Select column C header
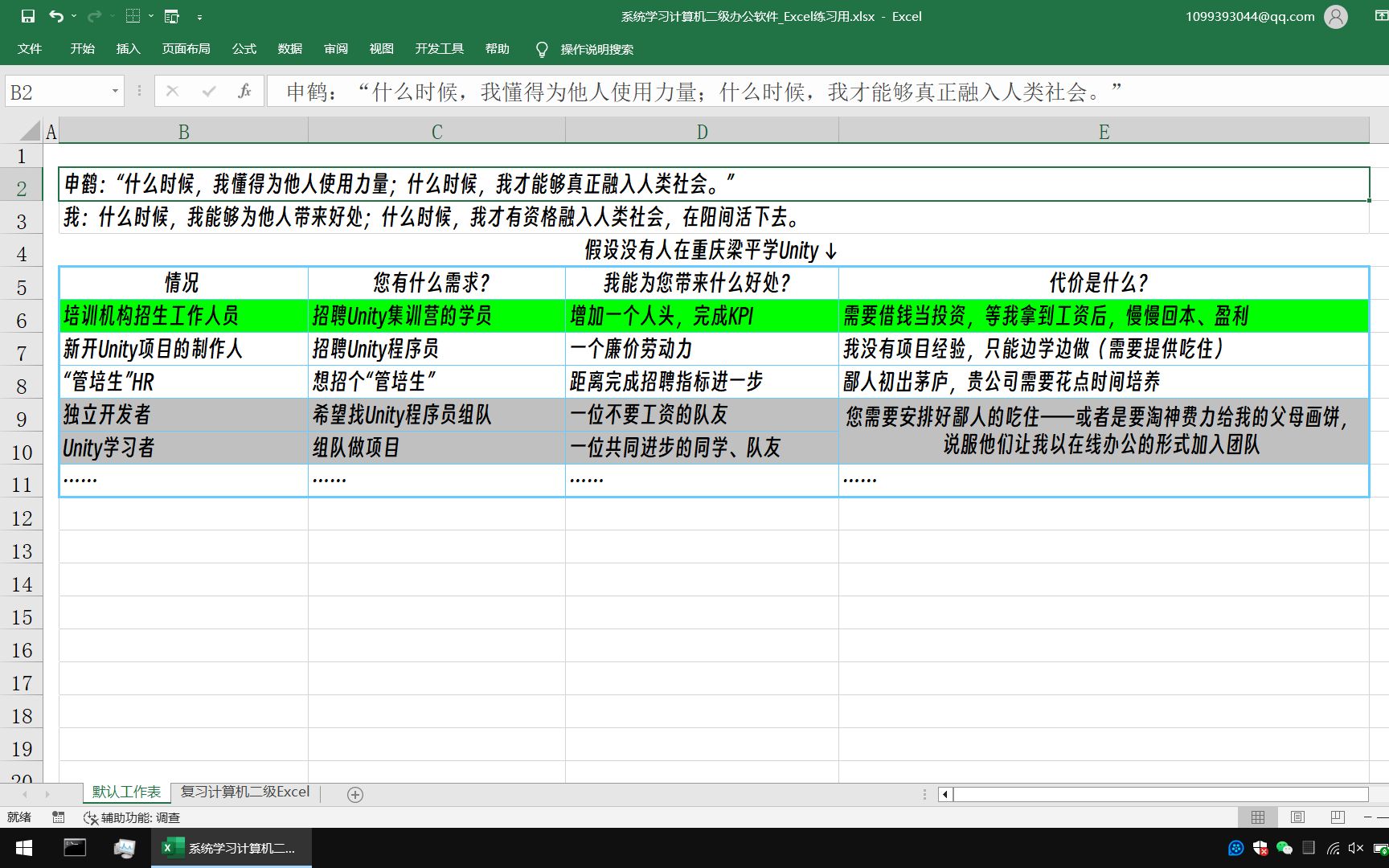 coord(436,132)
